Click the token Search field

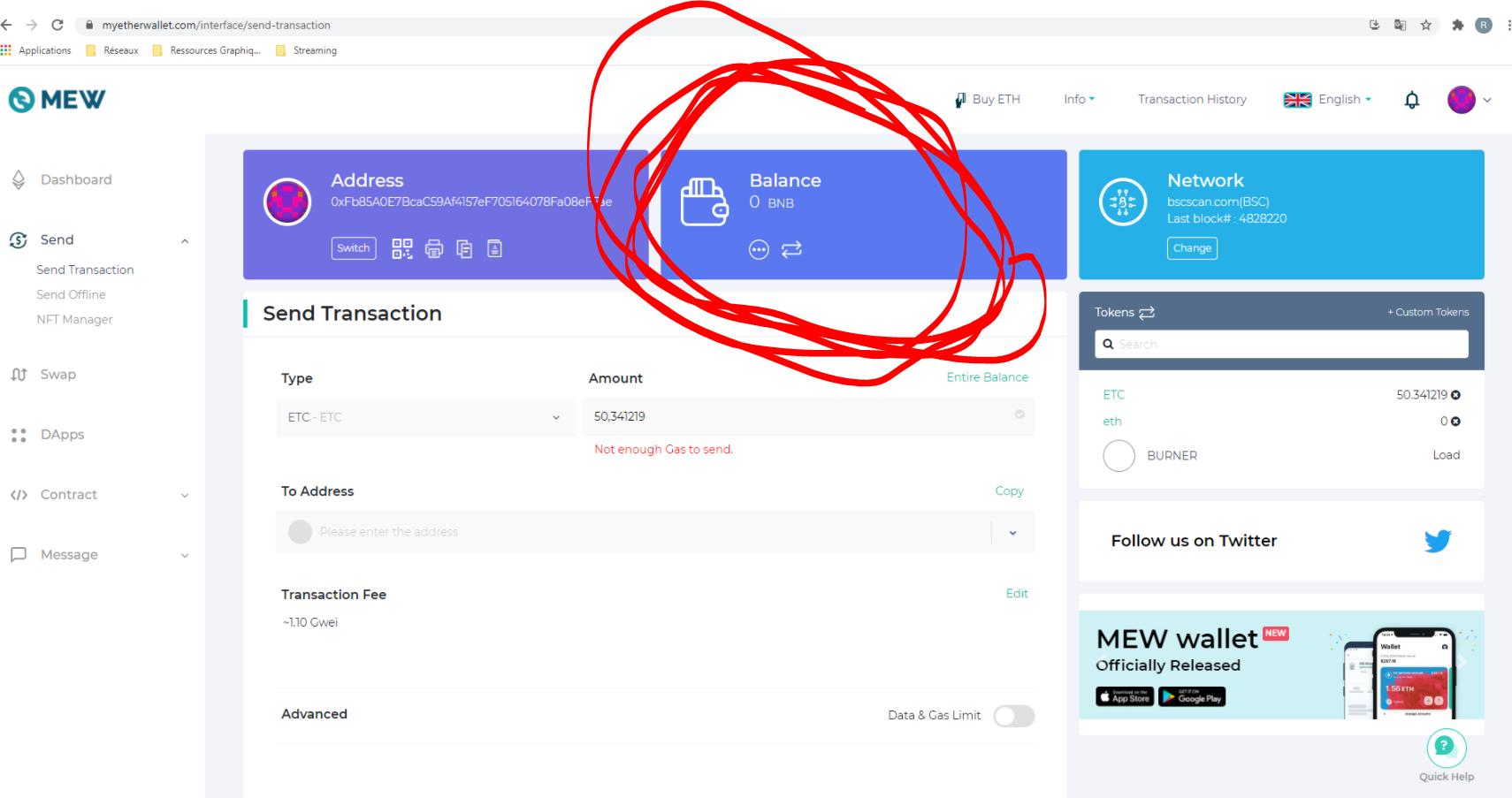pos(1281,345)
